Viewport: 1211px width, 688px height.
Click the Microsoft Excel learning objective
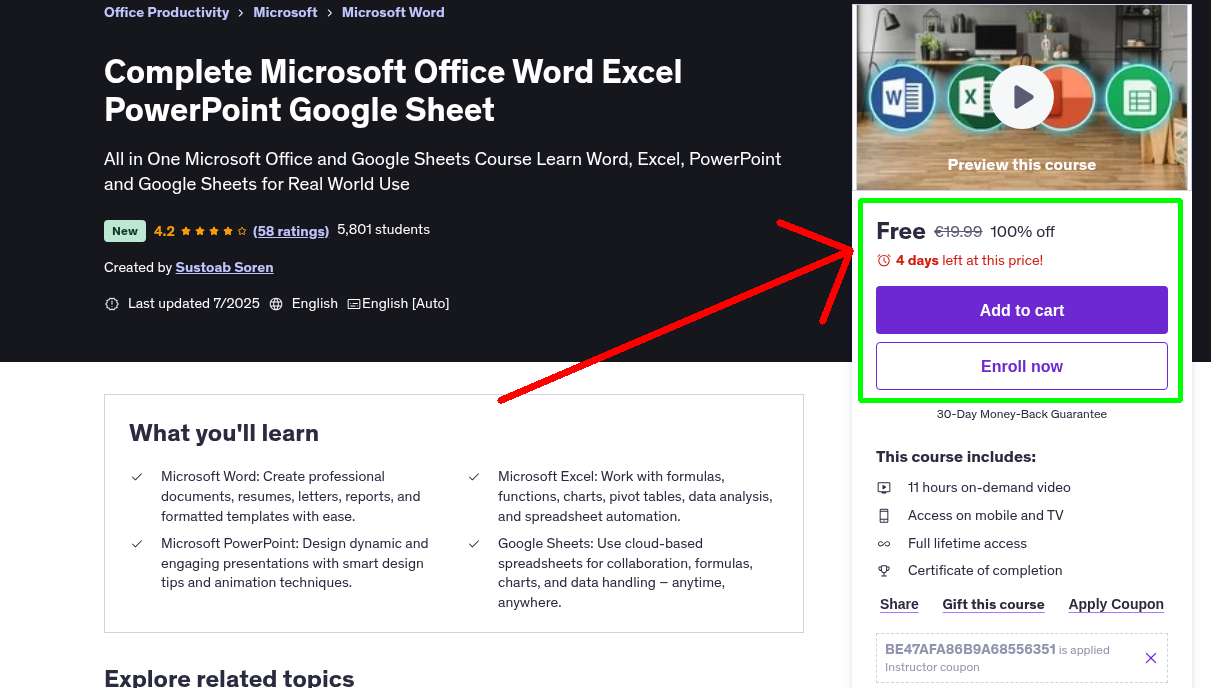635,497
